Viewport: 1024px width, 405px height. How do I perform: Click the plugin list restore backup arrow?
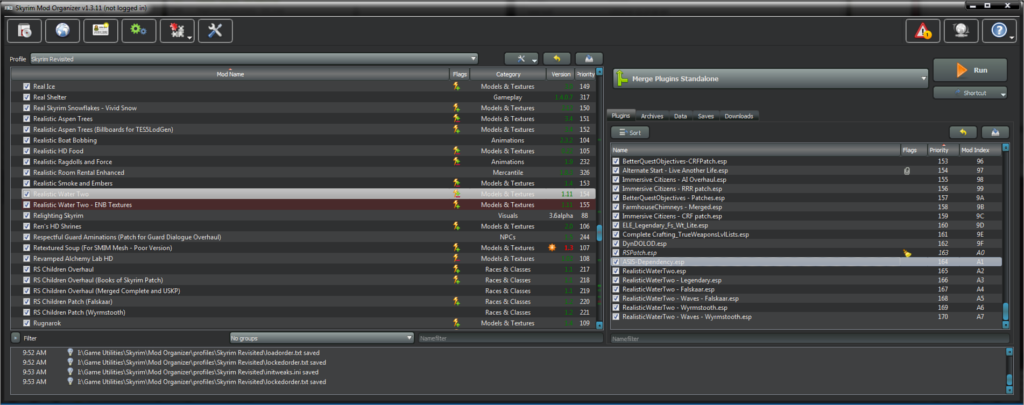[x=963, y=132]
